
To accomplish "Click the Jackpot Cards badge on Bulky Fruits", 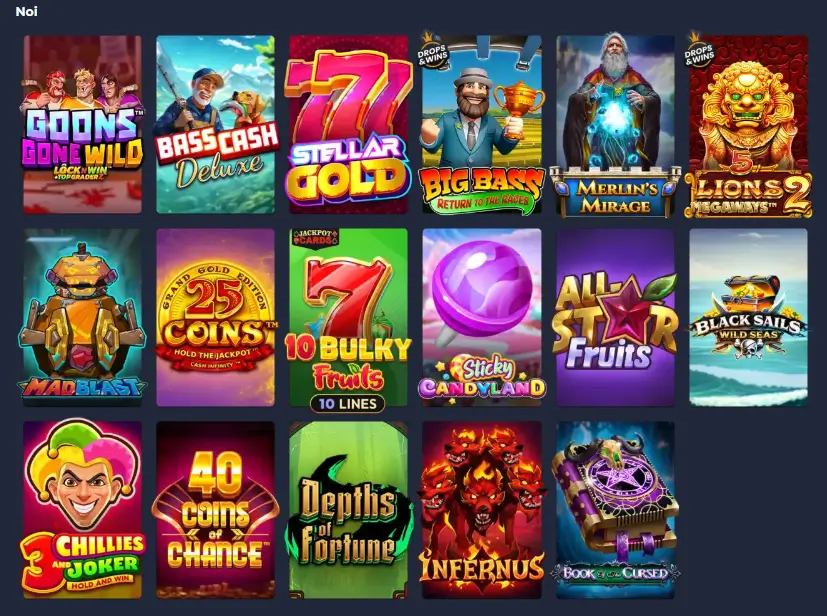I will (315, 236).
